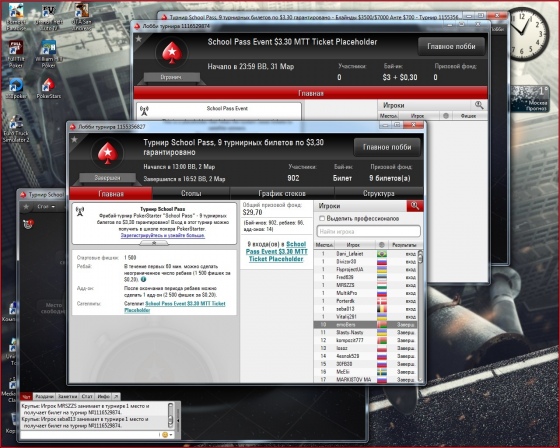Click the players list vertical scrollbar

pyautogui.click(x=420, y=316)
